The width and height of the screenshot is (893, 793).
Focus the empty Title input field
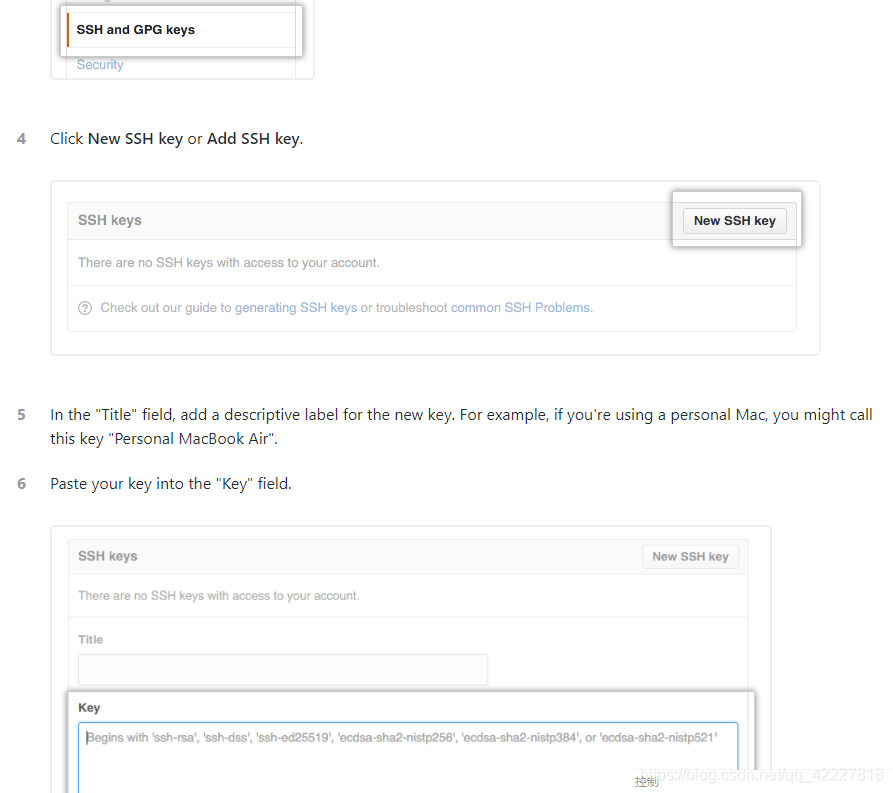click(283, 669)
